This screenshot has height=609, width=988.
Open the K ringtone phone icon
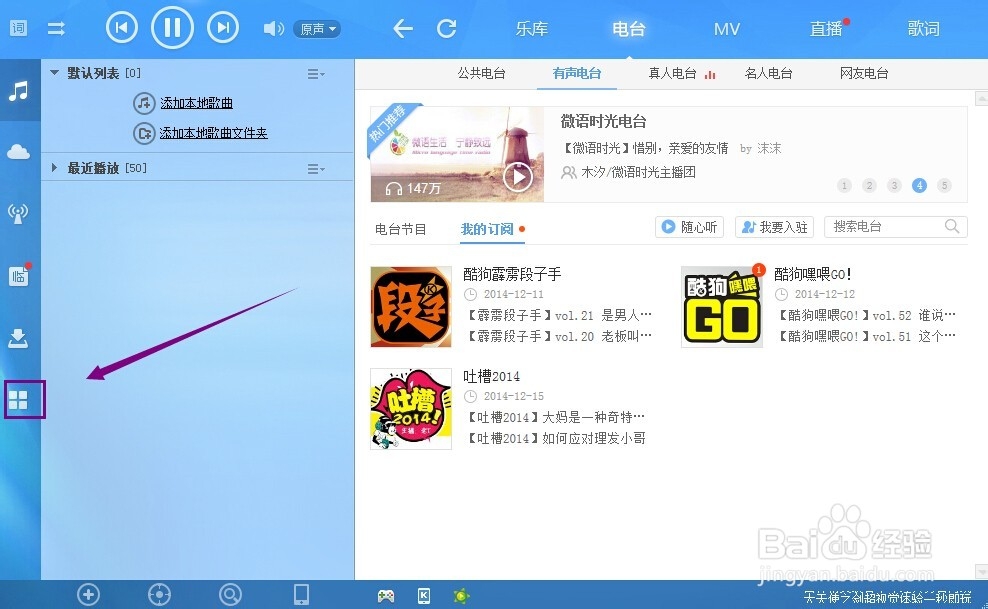(x=424, y=595)
